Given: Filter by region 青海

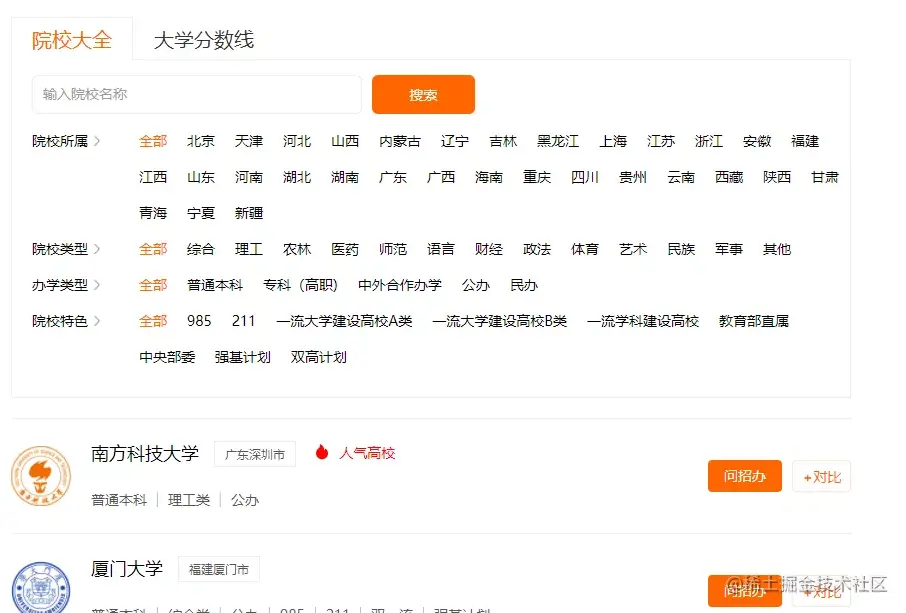Looking at the screenshot, I should coord(153,213).
